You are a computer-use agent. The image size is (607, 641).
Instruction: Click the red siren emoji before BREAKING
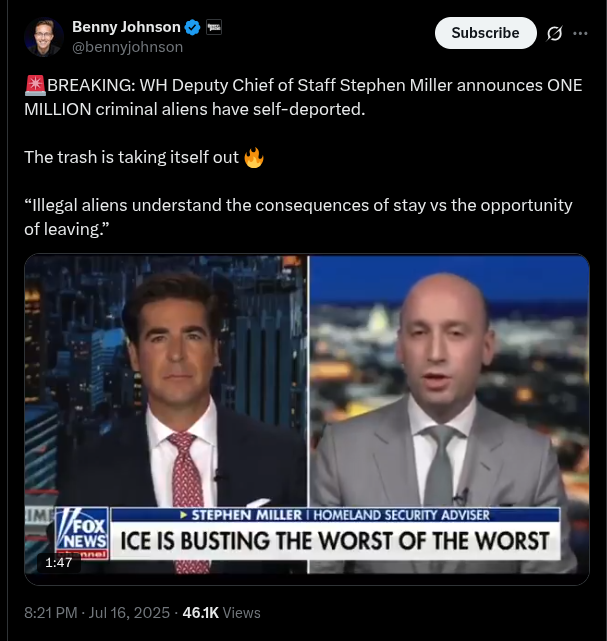pyautogui.click(x=35, y=85)
